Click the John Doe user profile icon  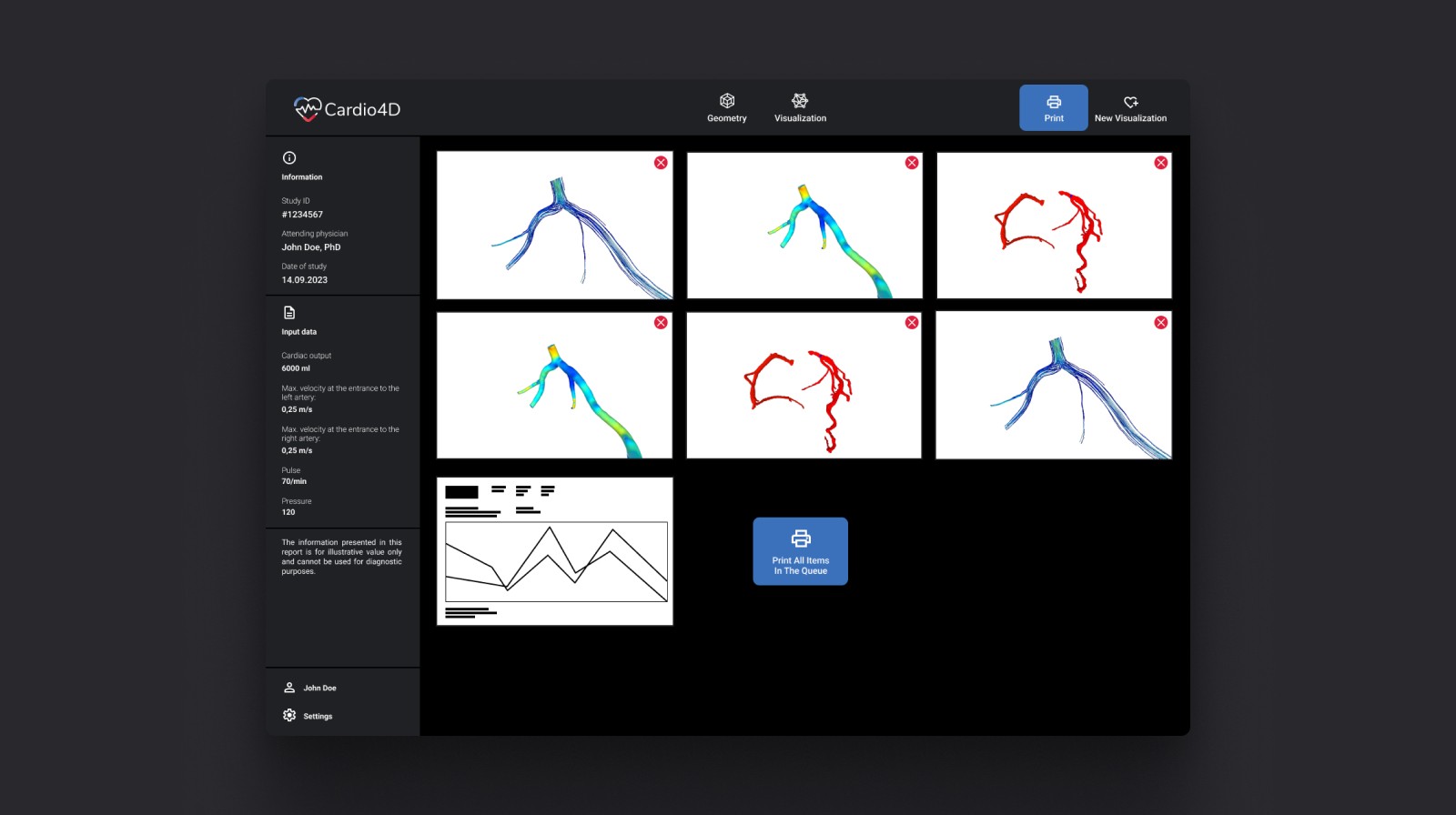point(289,688)
